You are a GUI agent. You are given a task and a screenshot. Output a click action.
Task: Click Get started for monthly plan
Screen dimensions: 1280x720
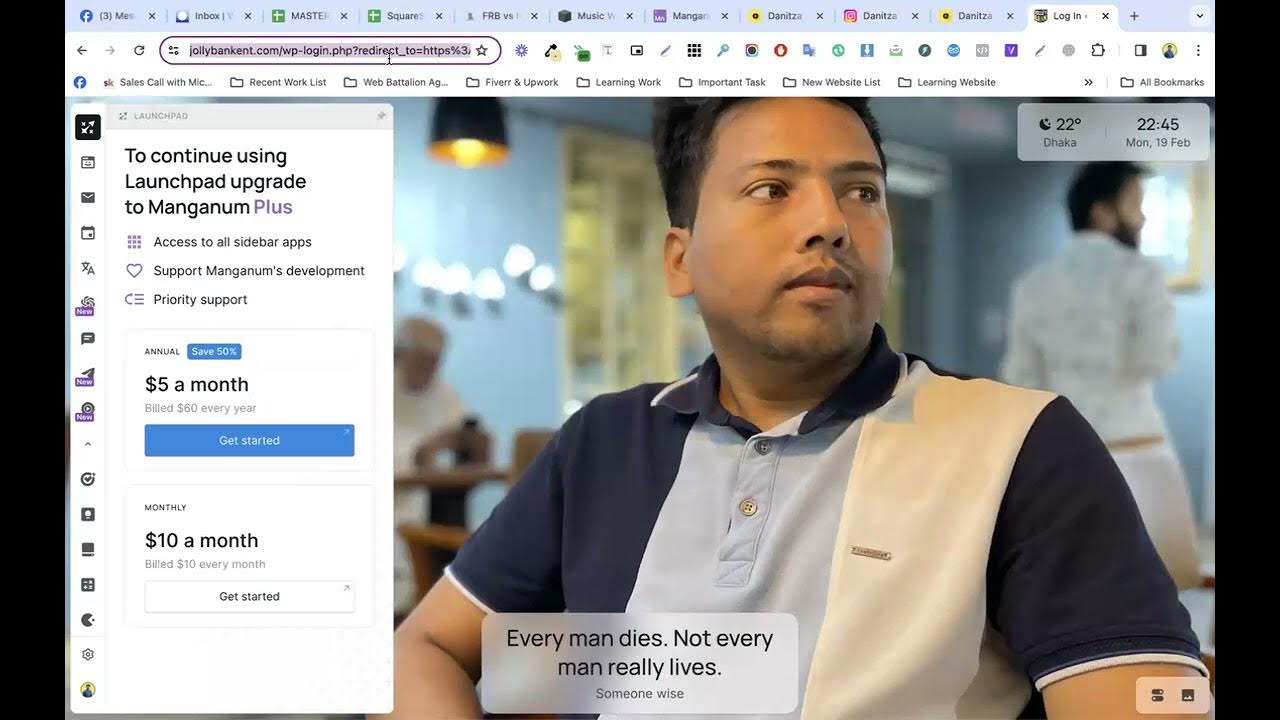point(249,596)
